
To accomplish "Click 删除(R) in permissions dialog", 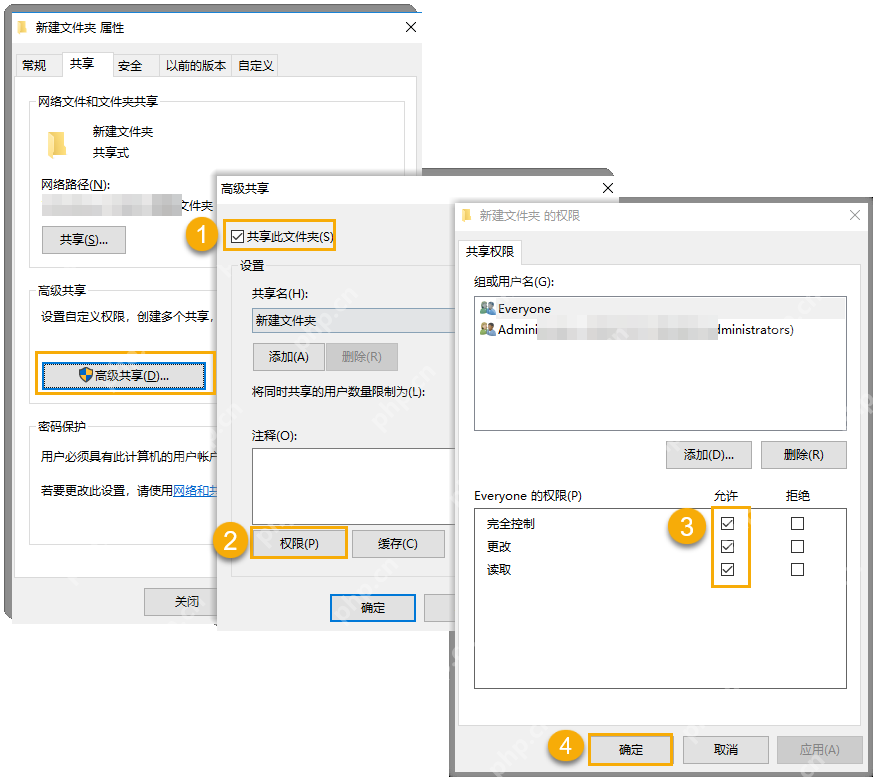I will [x=803, y=455].
